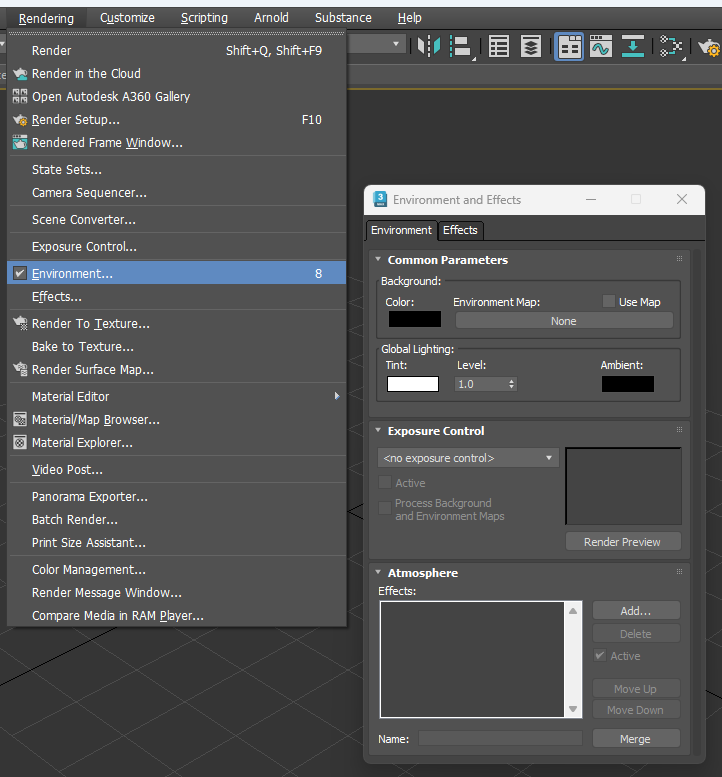722x777 pixels.
Task: Open the Ambient black color swatch
Action: click(x=627, y=384)
